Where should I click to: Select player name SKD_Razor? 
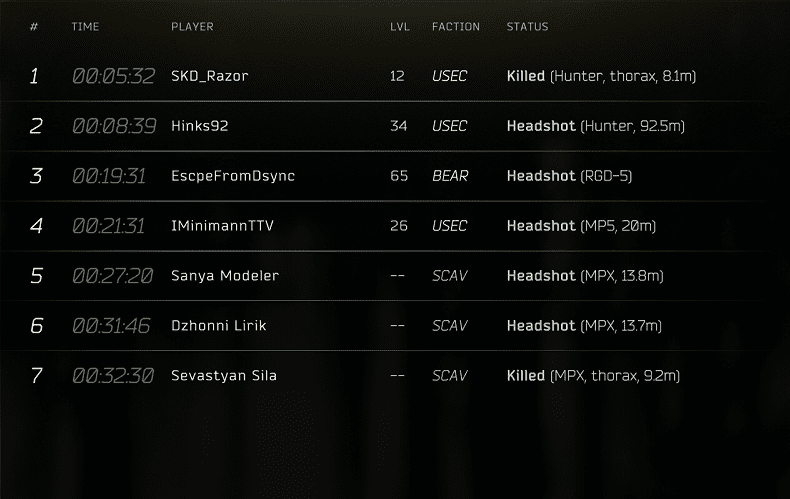(x=210, y=76)
